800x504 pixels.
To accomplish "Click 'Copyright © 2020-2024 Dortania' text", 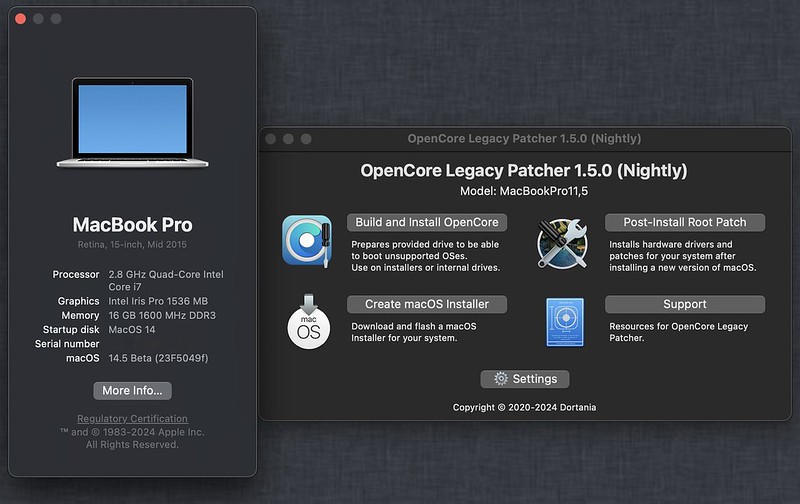I will 524,407.
